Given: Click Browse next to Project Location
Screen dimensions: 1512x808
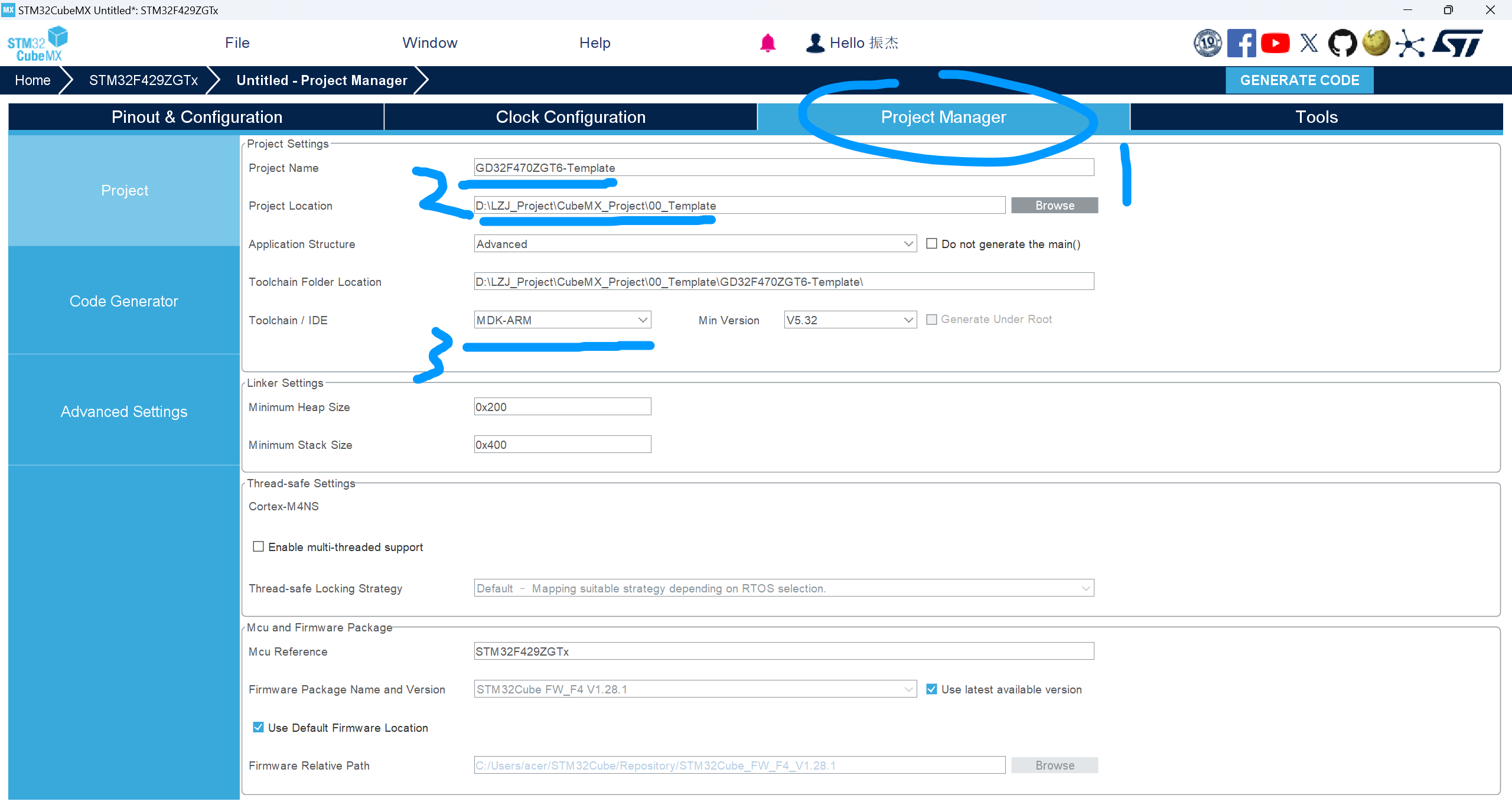Looking at the screenshot, I should [x=1054, y=206].
